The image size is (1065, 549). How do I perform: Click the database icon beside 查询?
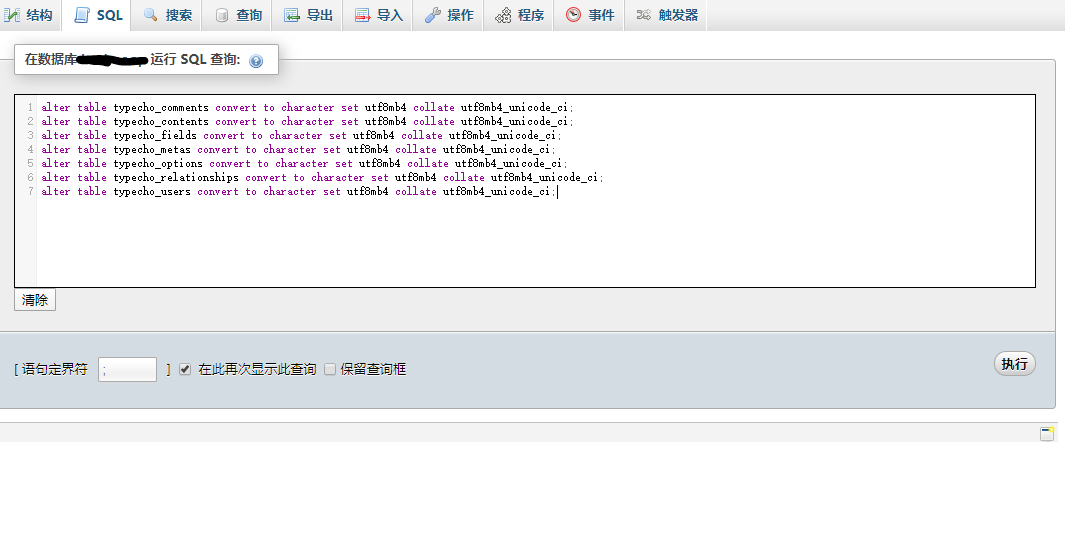pyautogui.click(x=221, y=15)
